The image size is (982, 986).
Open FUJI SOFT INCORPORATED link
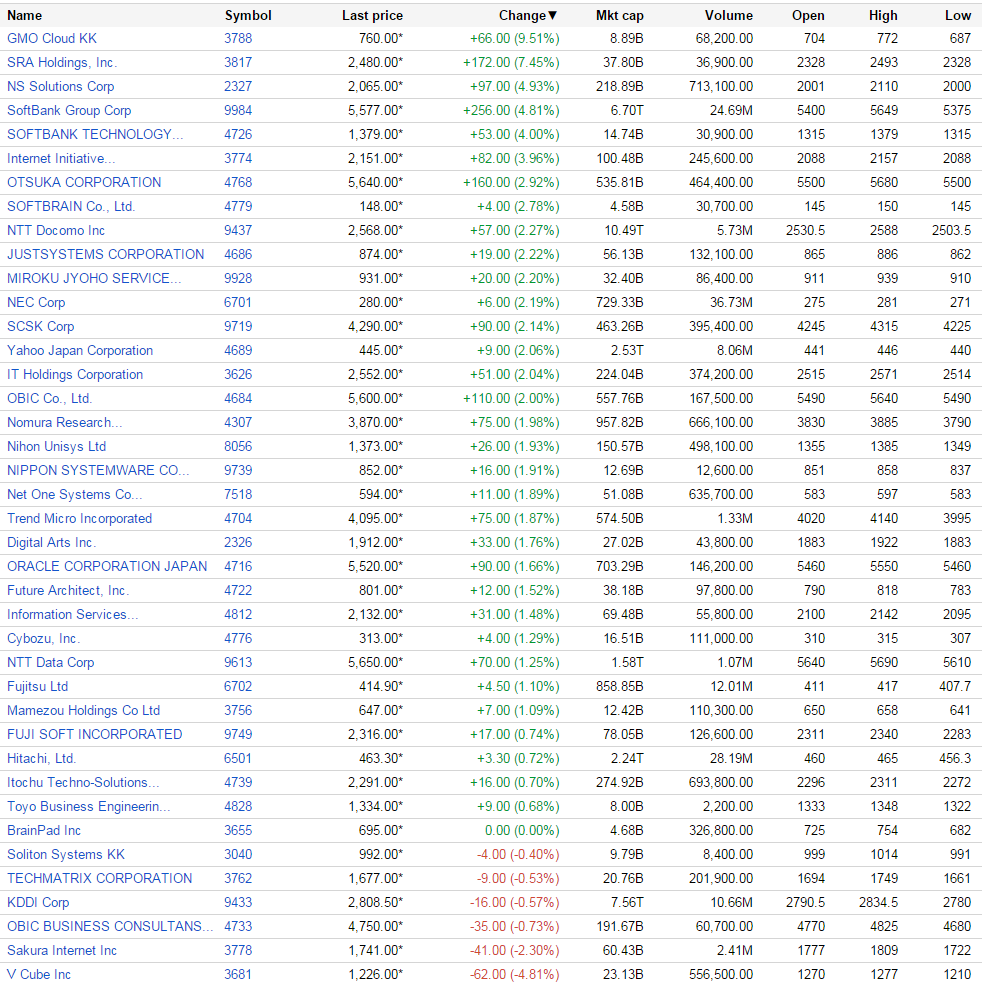[94, 734]
